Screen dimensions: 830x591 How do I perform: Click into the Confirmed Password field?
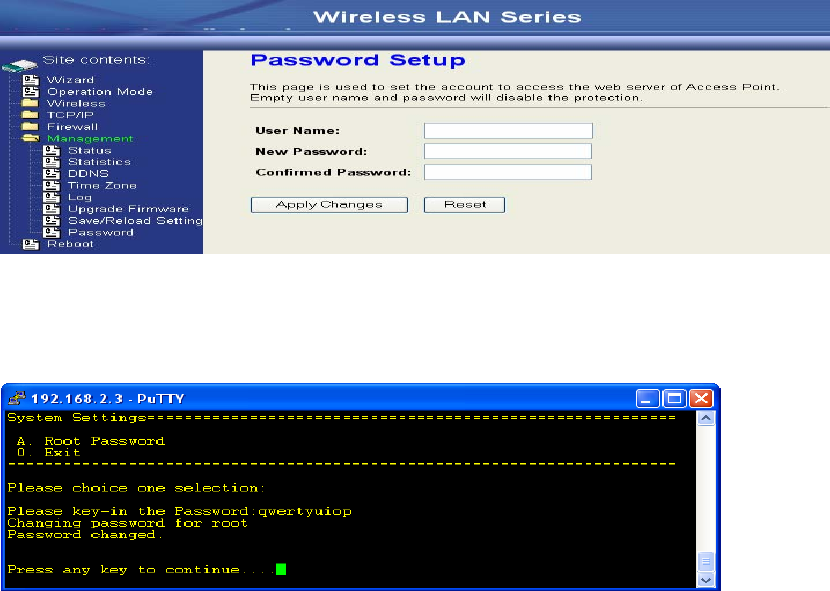508,172
